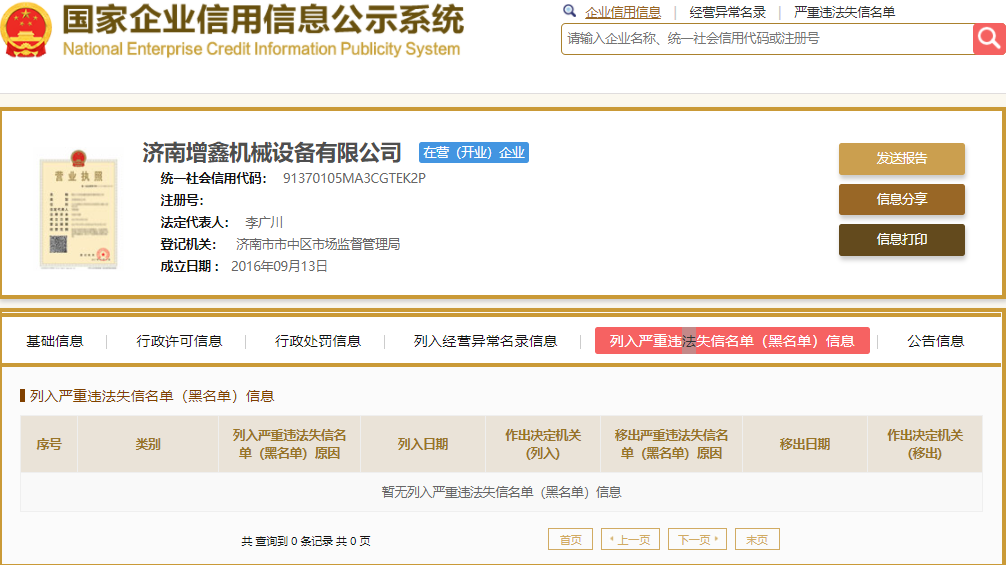
Task: Click the small magnifier icon beside 企业信用信息
Action: 570,12
